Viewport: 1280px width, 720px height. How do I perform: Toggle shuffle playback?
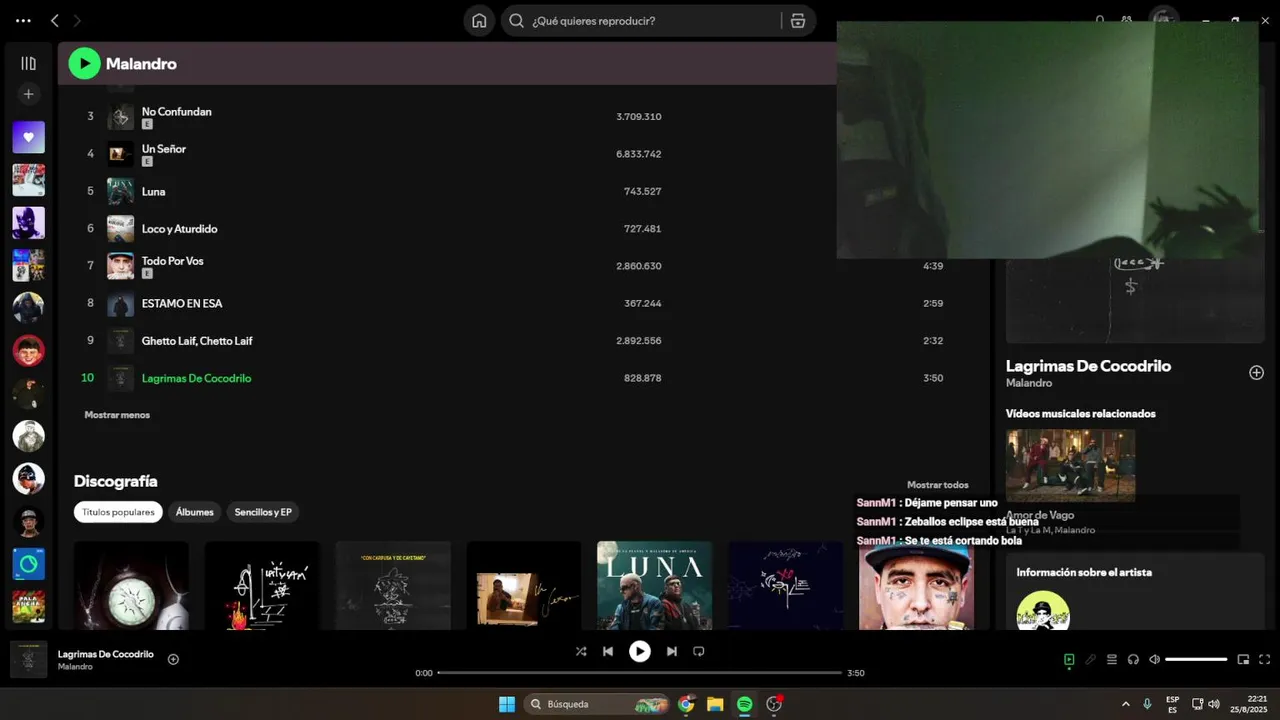(581, 651)
